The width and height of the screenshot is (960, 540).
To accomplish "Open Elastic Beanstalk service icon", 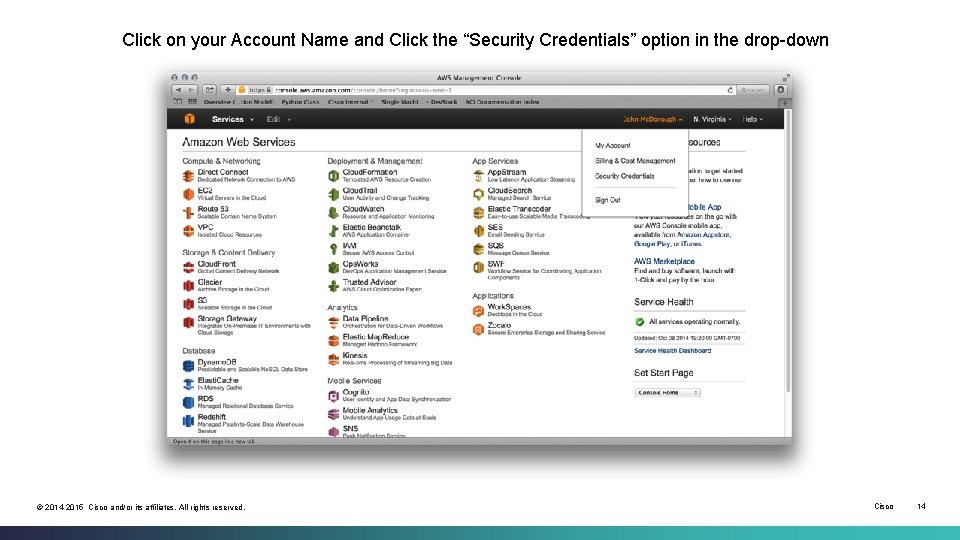I will tap(334, 231).
